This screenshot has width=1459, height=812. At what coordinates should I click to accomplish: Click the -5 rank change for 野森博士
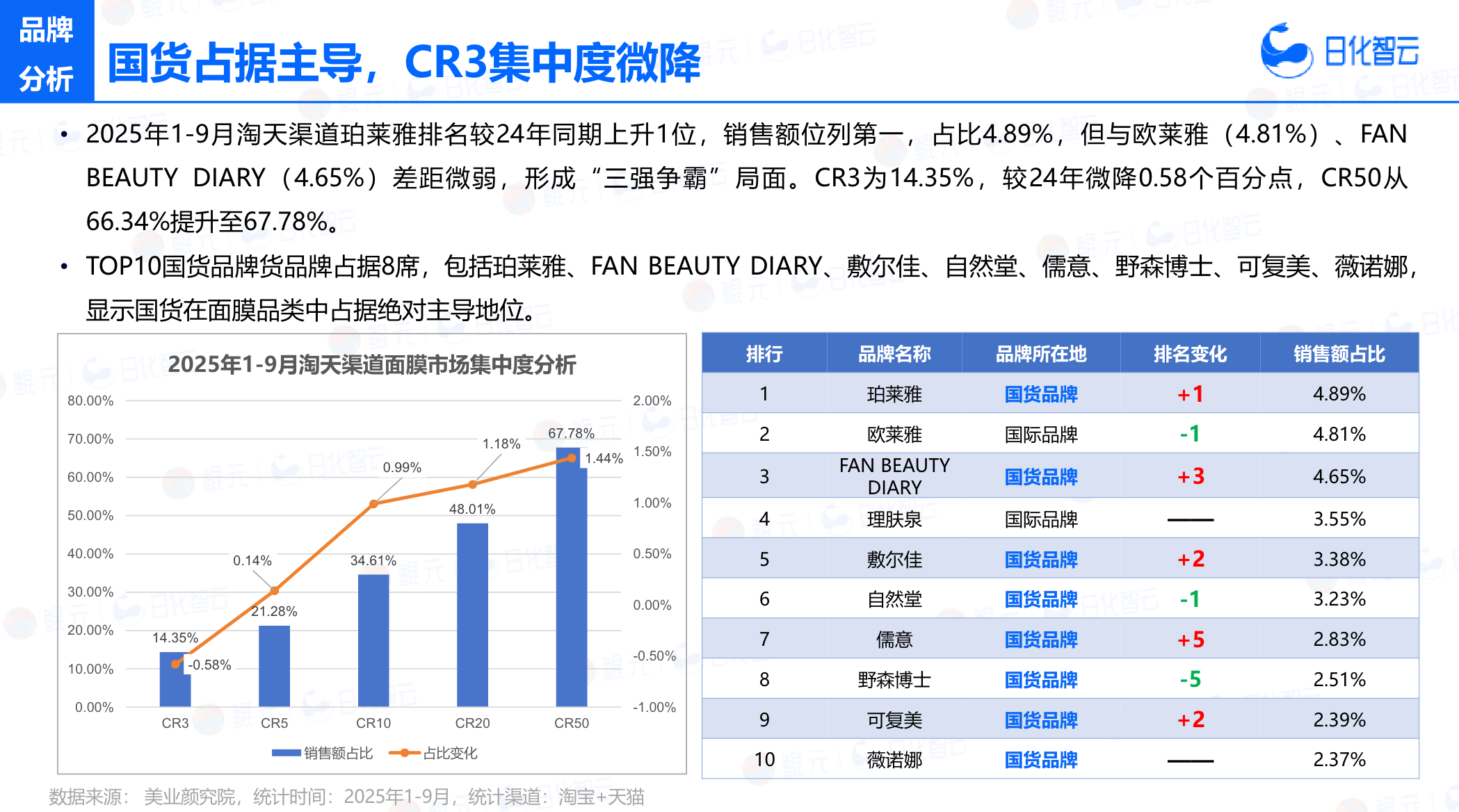tap(1190, 679)
